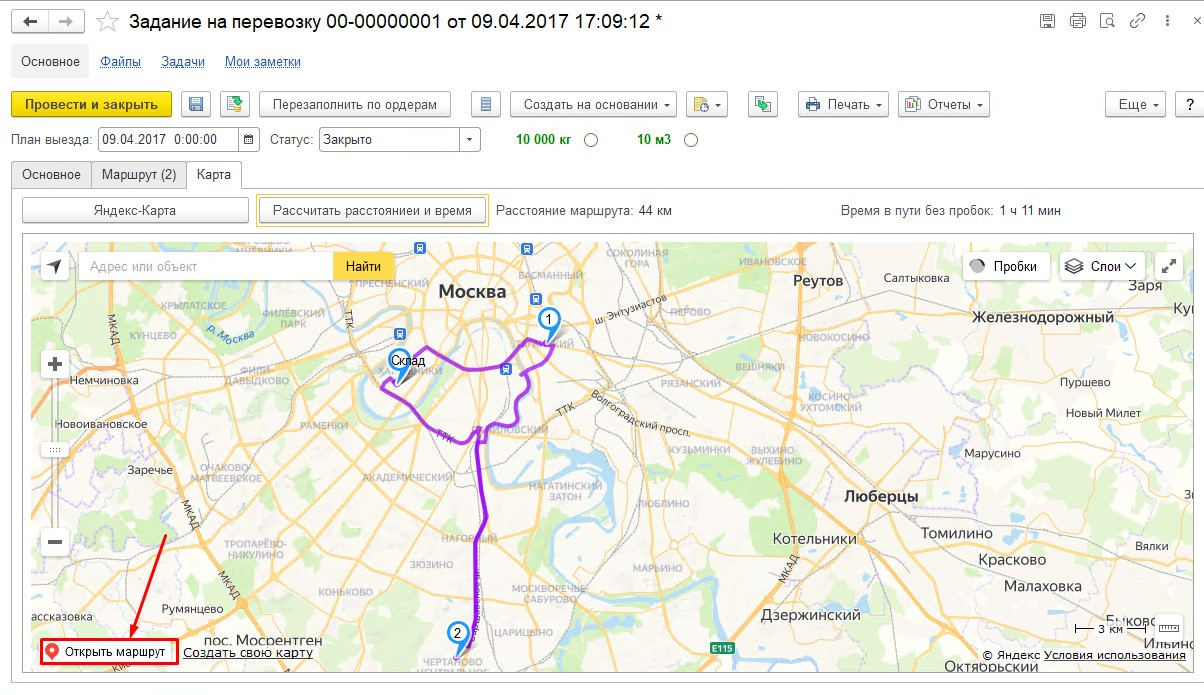Click Перезаполнить по ордерам button
Screen dimensions: 1204x695
click(355, 104)
